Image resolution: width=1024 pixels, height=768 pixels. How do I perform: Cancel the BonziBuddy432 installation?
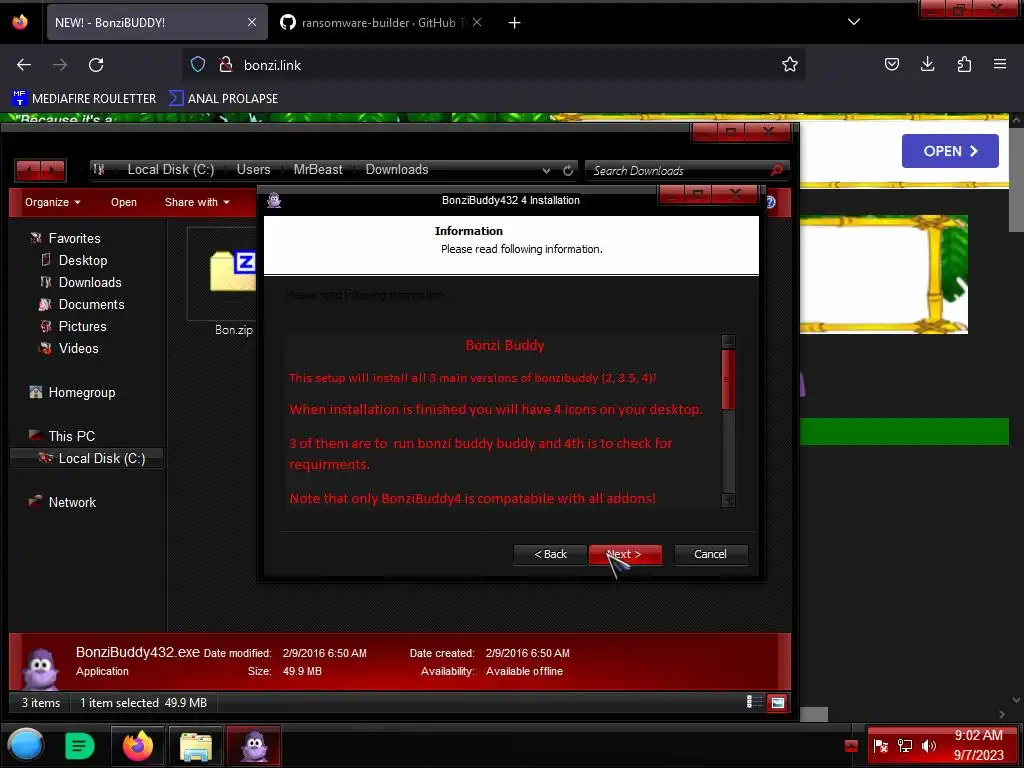[x=710, y=554]
